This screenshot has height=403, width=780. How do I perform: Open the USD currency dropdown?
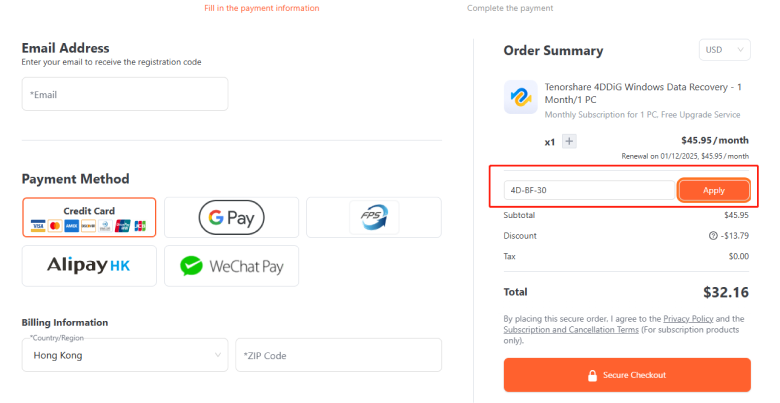point(725,50)
